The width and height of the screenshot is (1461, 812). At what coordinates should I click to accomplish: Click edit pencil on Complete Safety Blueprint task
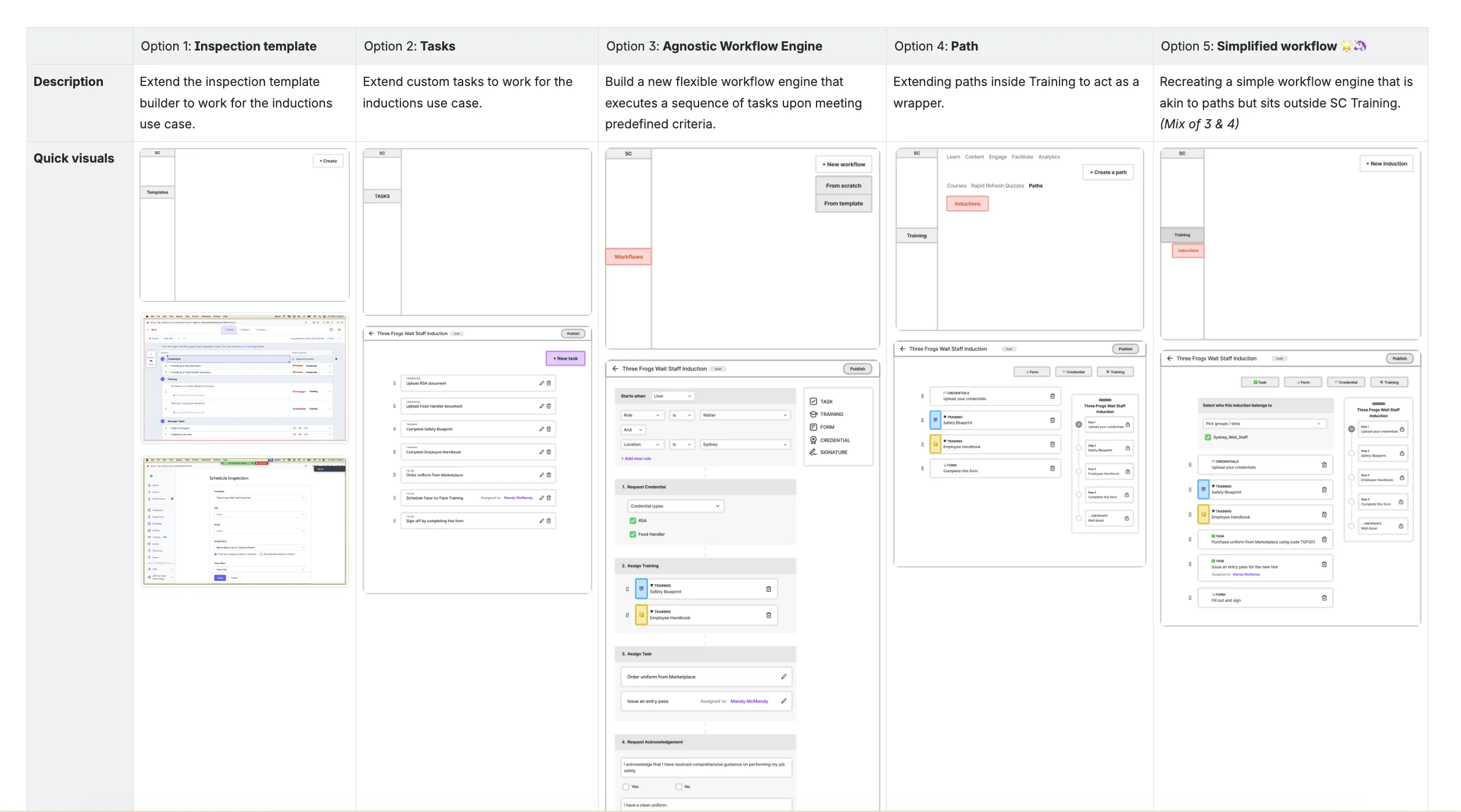541,429
